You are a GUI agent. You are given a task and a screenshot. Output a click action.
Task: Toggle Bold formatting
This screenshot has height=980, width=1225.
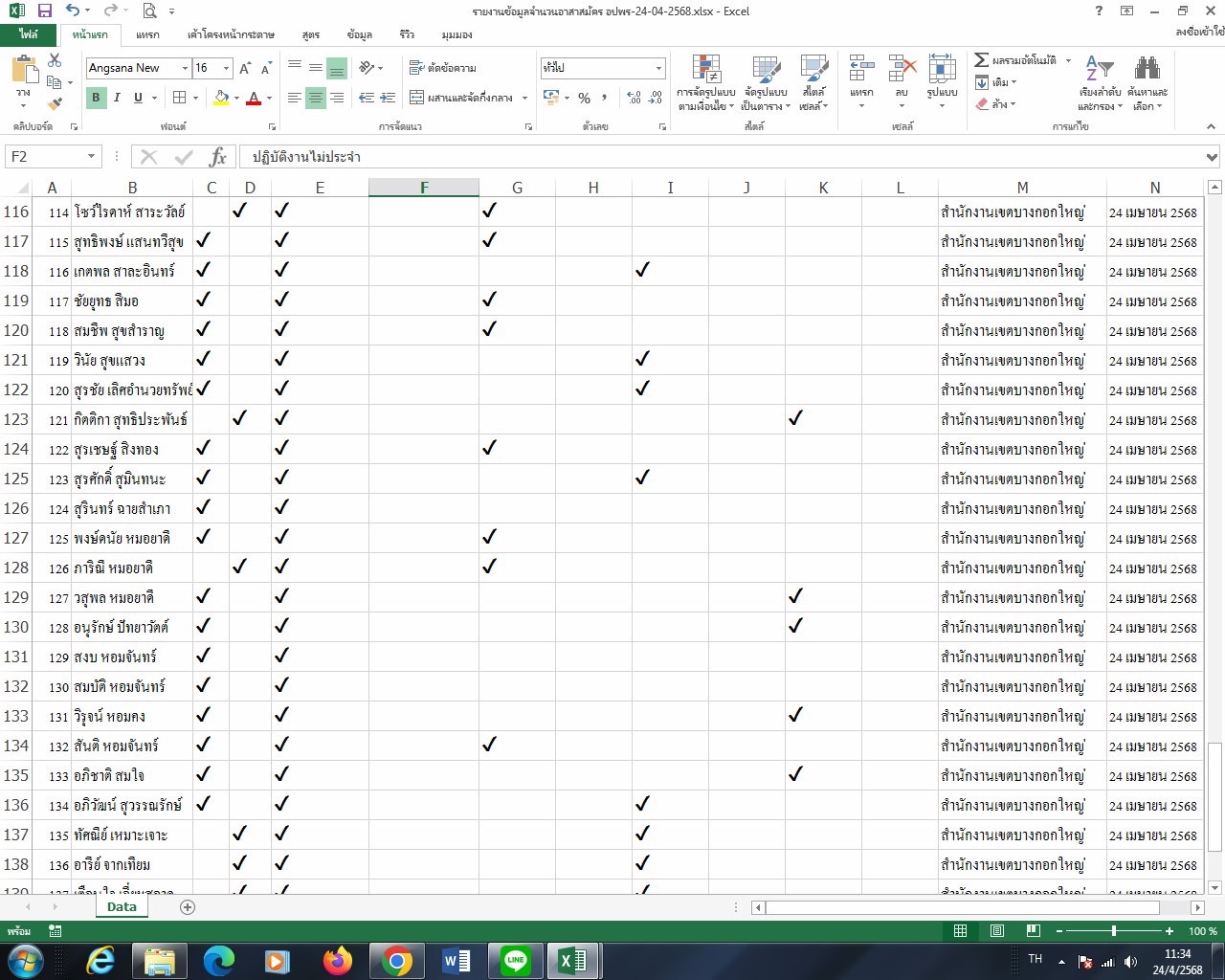96,98
